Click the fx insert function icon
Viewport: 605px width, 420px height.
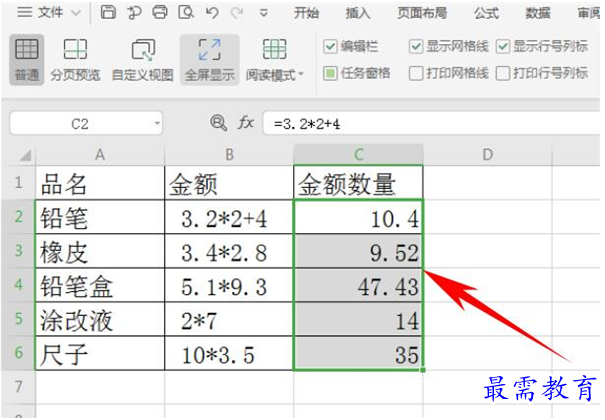(x=245, y=123)
